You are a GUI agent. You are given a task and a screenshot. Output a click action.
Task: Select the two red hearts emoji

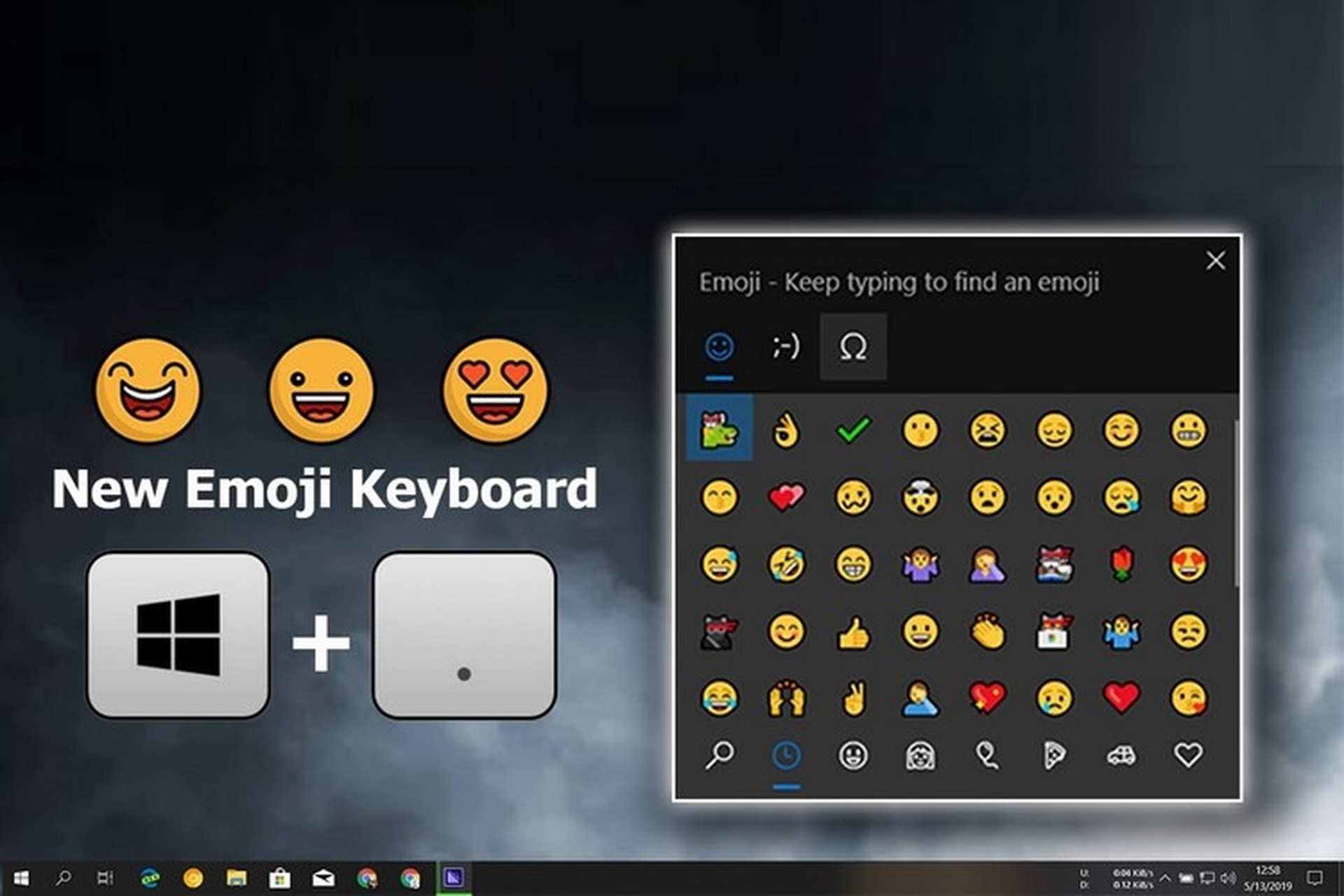tap(786, 496)
